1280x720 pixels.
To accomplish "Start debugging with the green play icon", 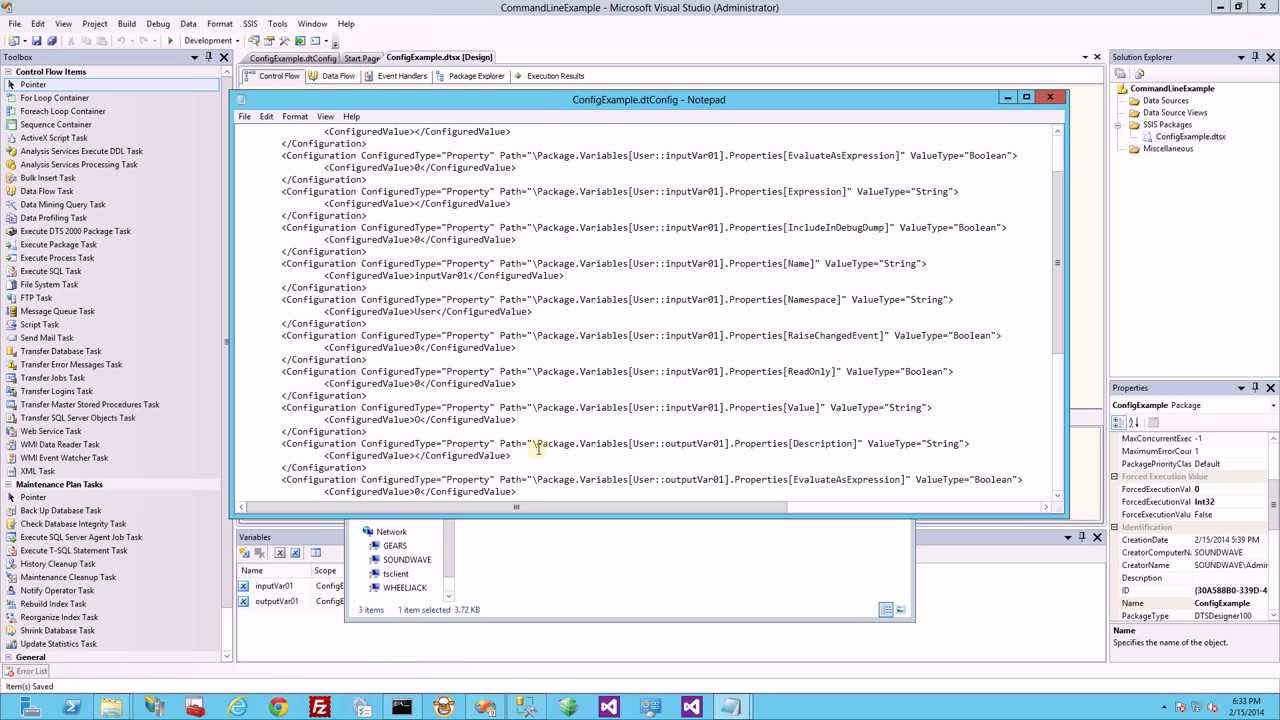I will pyautogui.click(x=170, y=41).
